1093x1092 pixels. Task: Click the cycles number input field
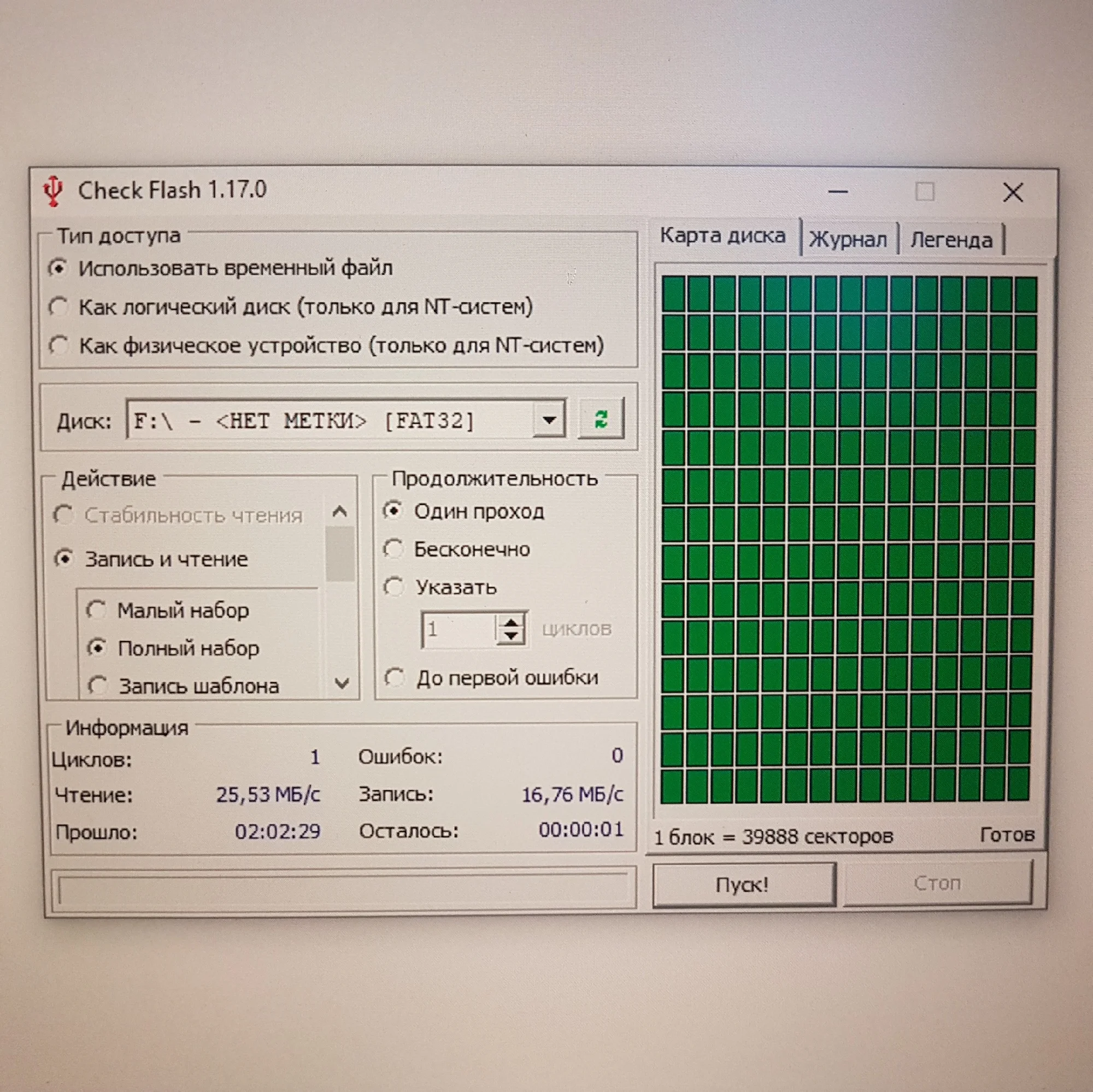pyautogui.click(x=459, y=629)
